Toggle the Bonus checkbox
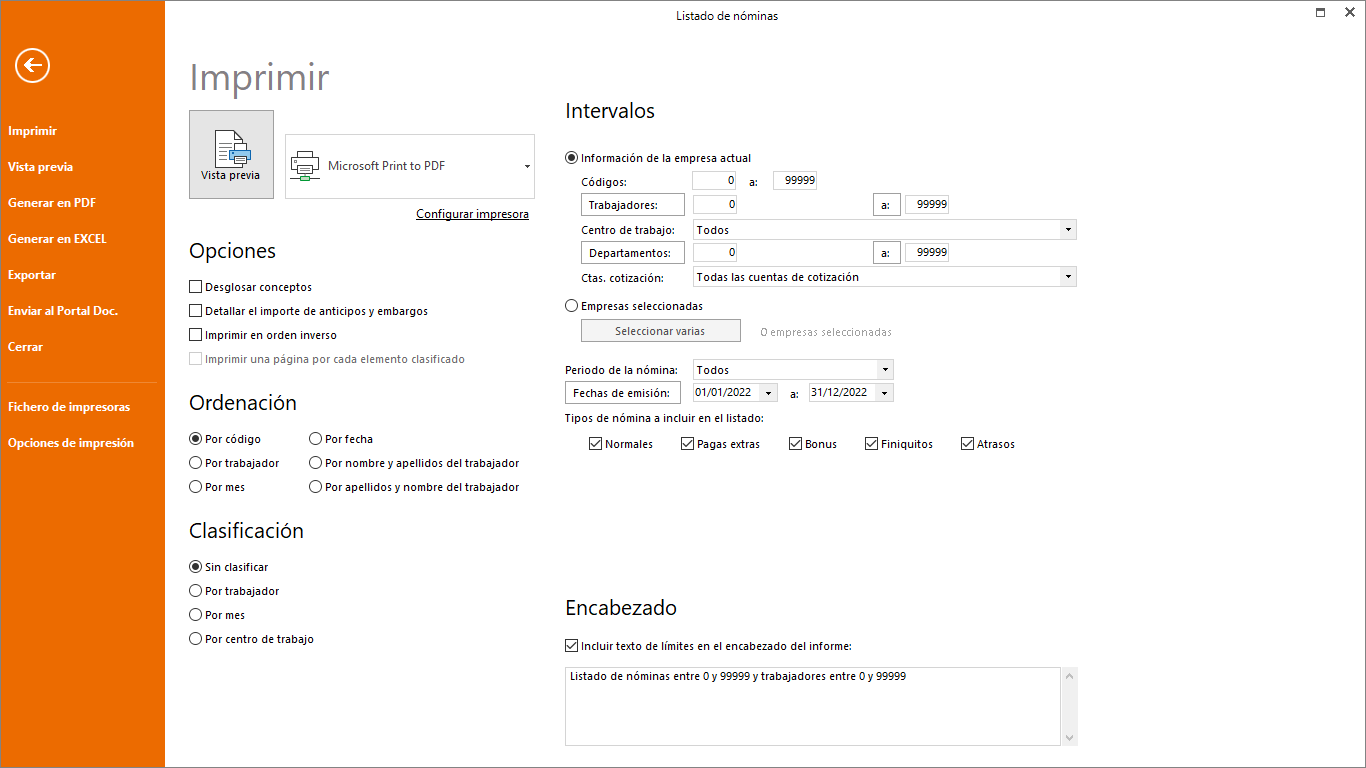This screenshot has height=768, width=1366. (x=796, y=444)
